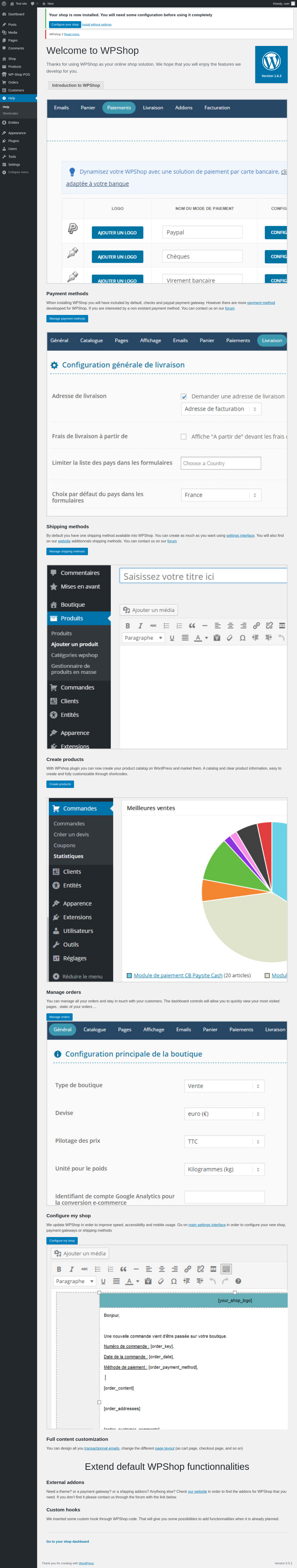This screenshot has height=1568, width=297.
Task: Click the Manage shipping methods button
Action: (x=67, y=551)
